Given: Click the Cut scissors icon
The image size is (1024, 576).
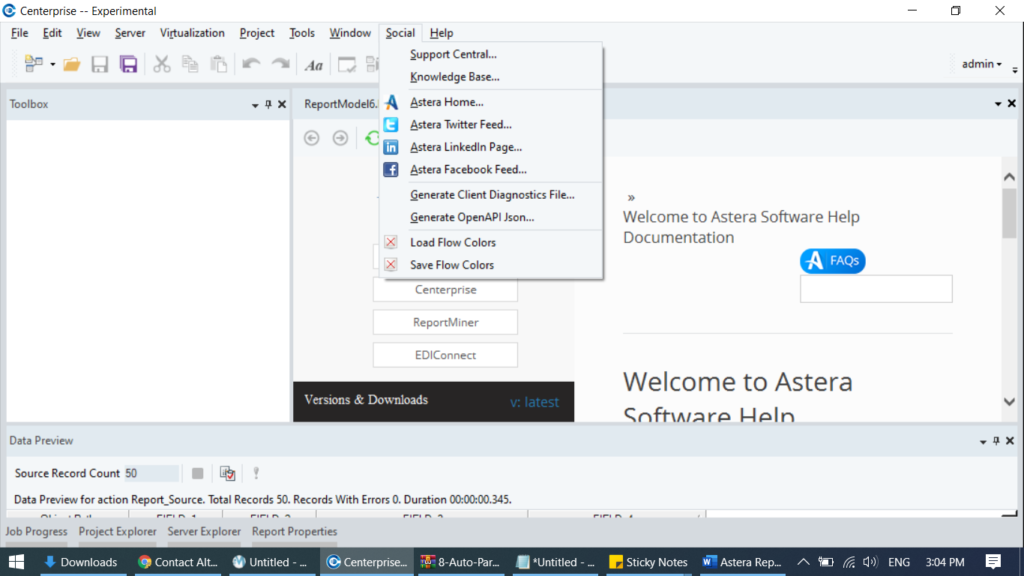Looking at the screenshot, I should [161, 64].
